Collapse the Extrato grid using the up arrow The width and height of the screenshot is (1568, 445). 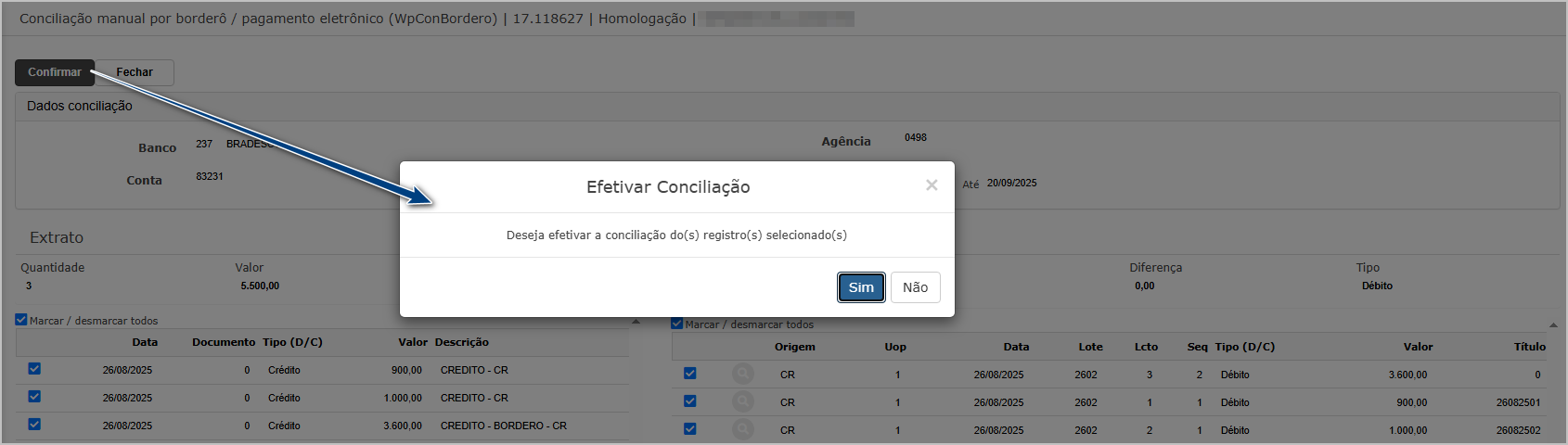click(x=636, y=322)
